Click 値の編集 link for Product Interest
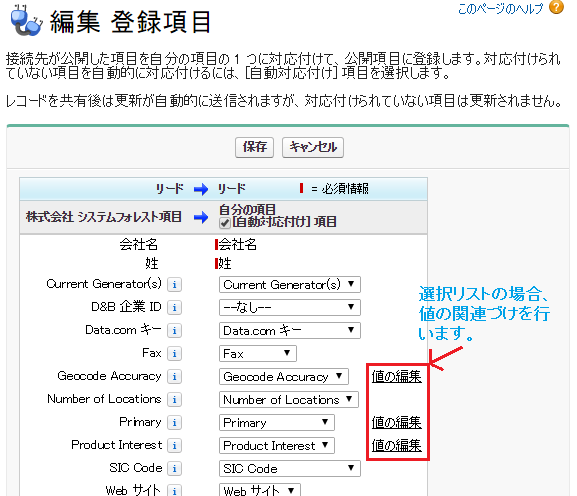 click(x=396, y=446)
